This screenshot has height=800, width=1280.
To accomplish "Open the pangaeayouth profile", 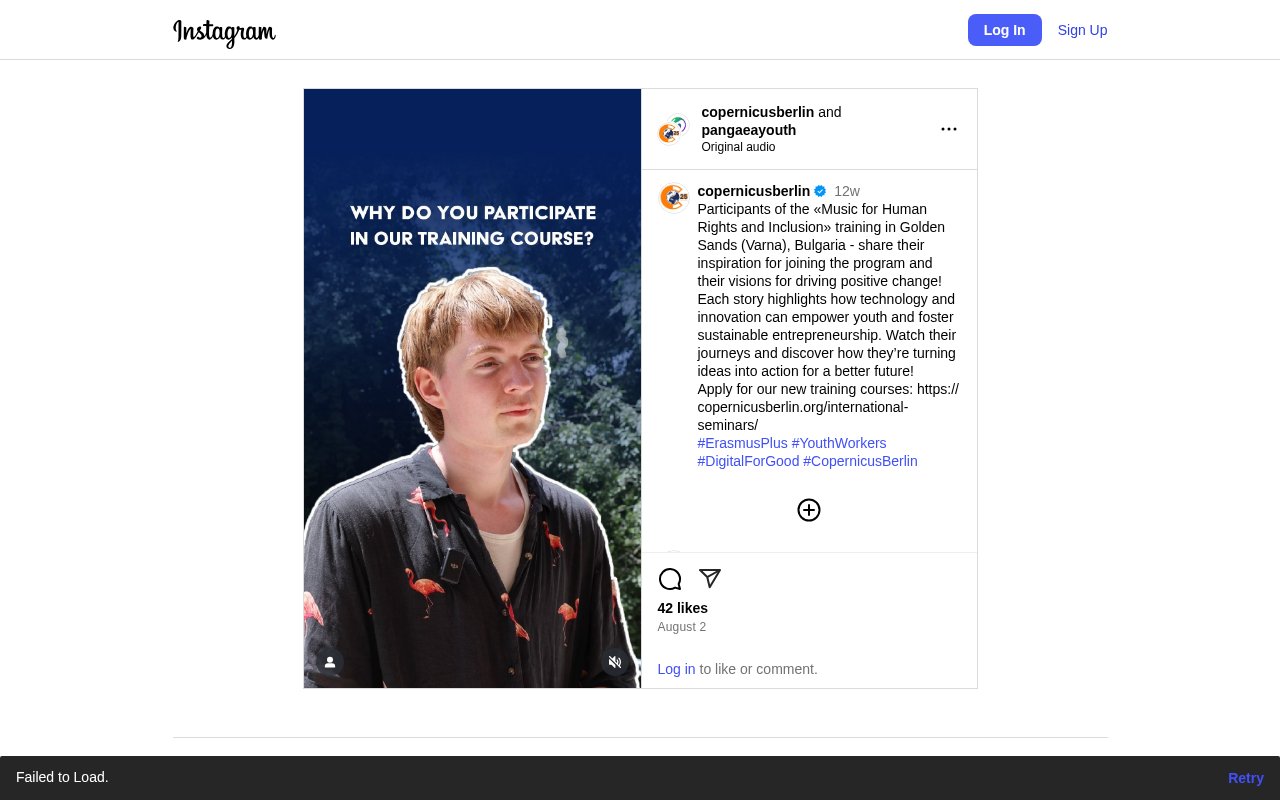I will [748, 130].
